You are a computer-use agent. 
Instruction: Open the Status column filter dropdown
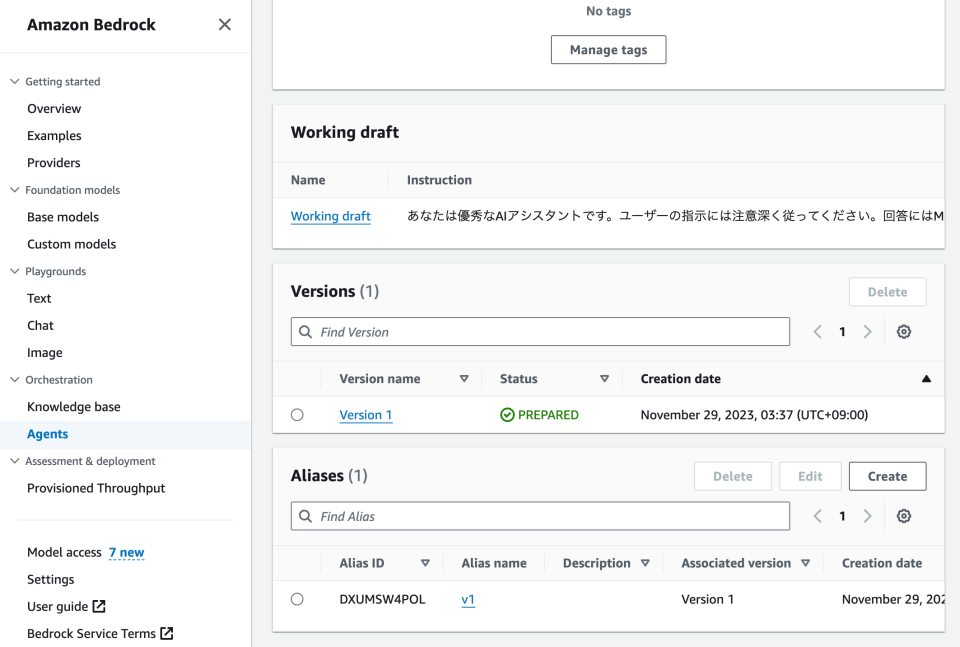[605, 378]
